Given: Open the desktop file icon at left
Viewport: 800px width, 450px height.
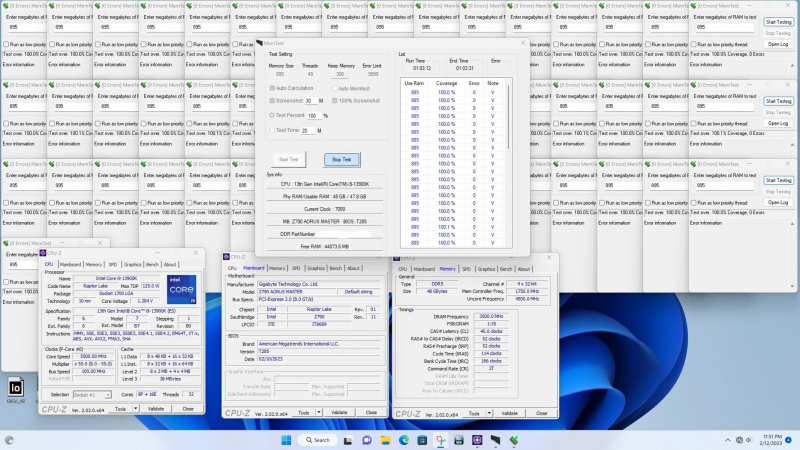Looking at the screenshot, I should pyautogui.click(x=15, y=387).
